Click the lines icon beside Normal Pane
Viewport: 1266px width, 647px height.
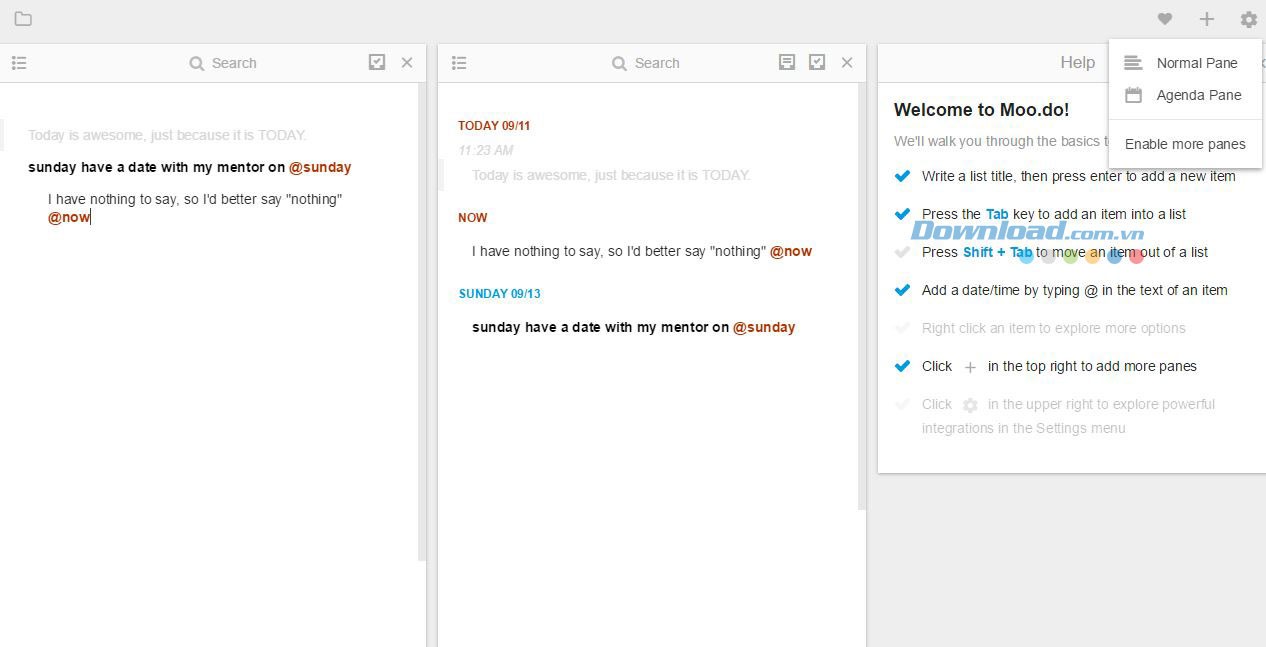pyautogui.click(x=1133, y=63)
